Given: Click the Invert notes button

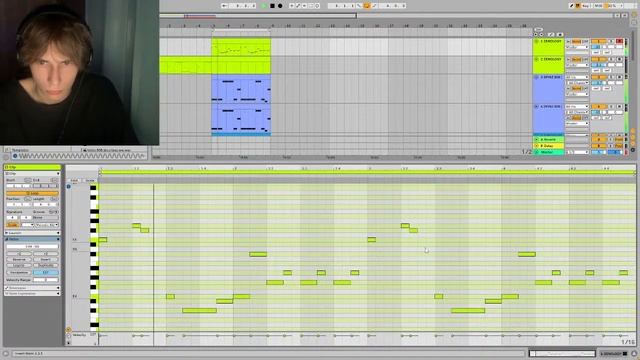Looking at the screenshot, I should (x=45, y=259).
